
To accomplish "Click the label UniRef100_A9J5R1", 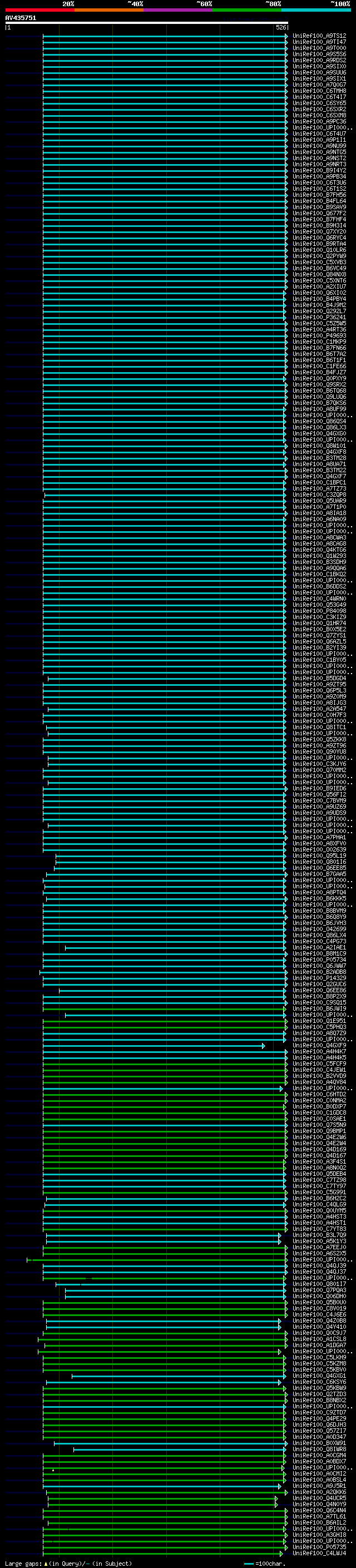I will pyautogui.click(x=319, y=1486).
